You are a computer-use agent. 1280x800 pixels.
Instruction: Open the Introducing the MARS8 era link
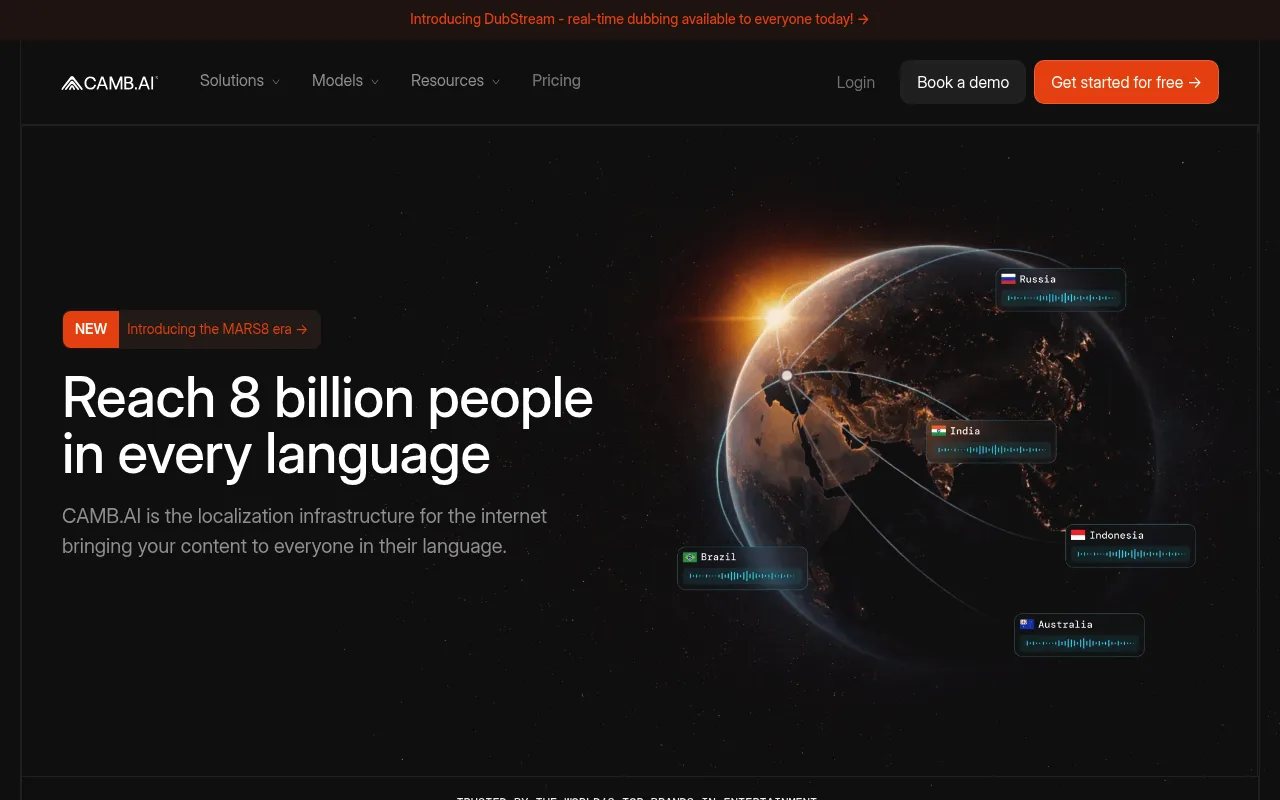click(217, 329)
